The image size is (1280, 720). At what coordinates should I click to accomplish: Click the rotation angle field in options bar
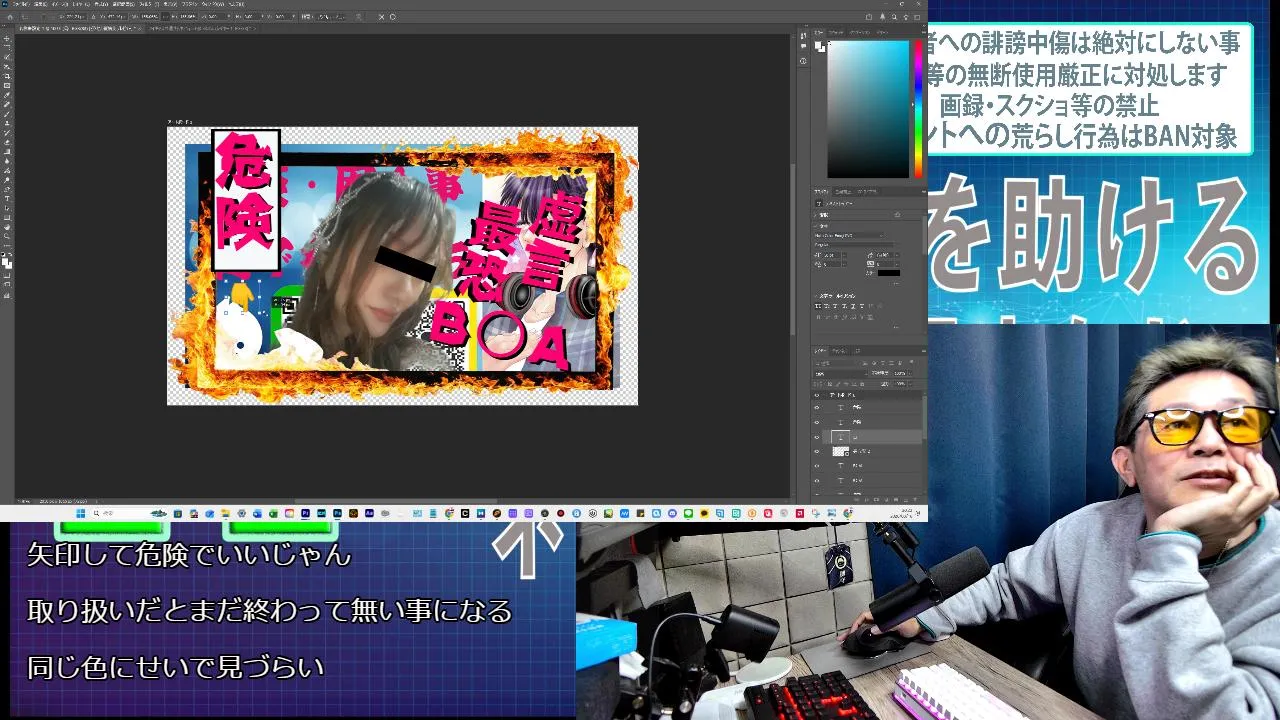click(217, 17)
